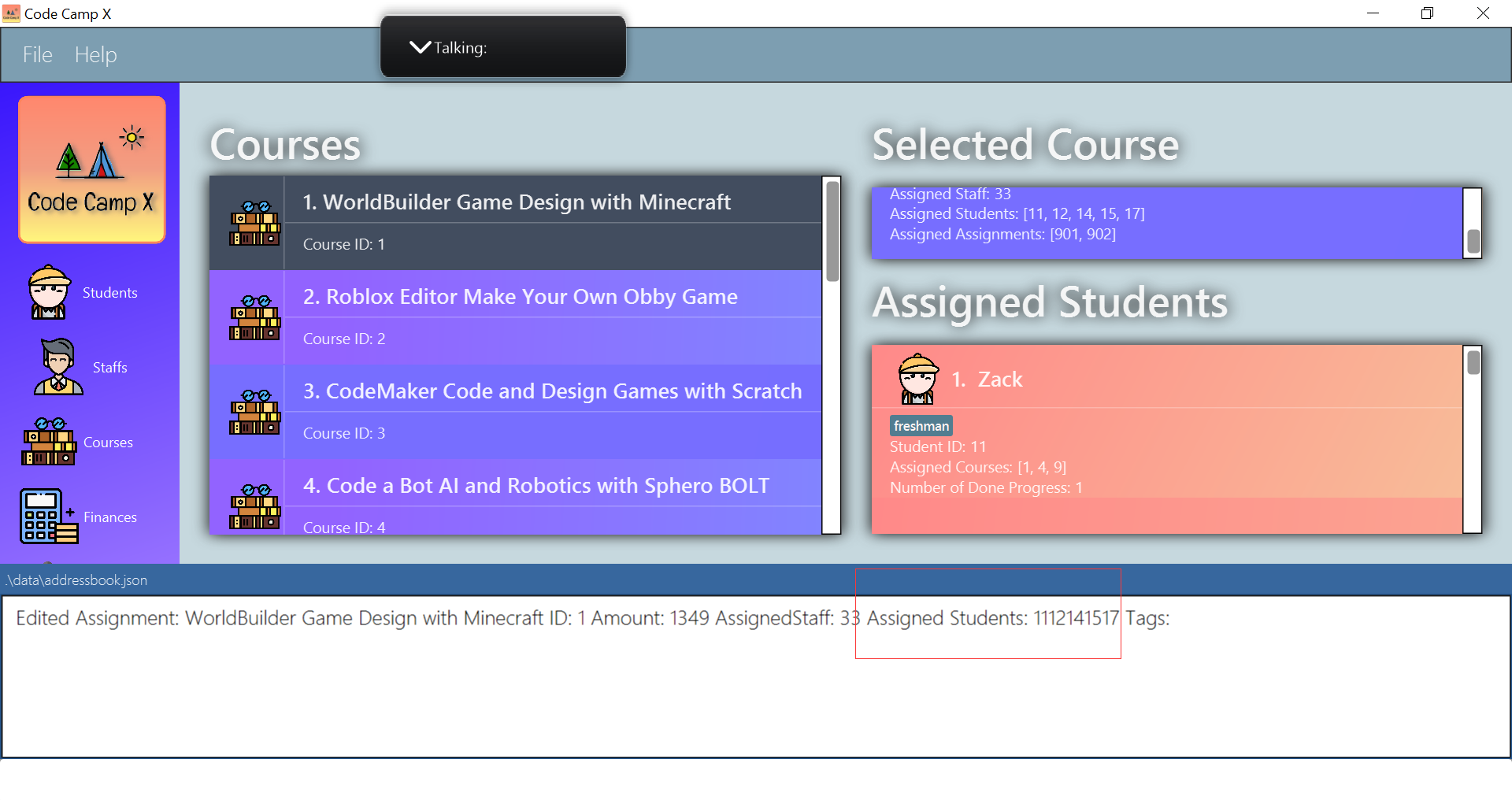Click the Code a Bot course books icon

(x=255, y=507)
